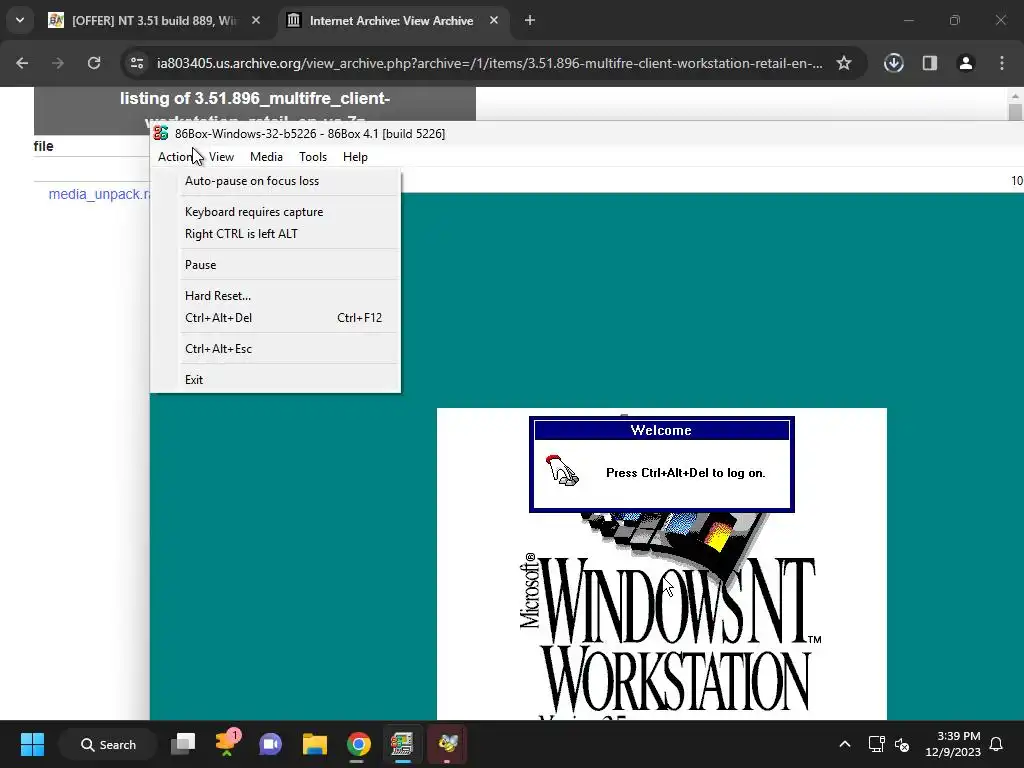
Task: Open a new Chrome tab
Action: coord(530,21)
